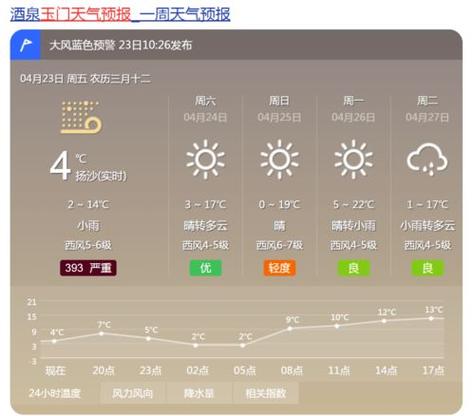Click the 扬沙(实时) condition text

tap(101, 176)
